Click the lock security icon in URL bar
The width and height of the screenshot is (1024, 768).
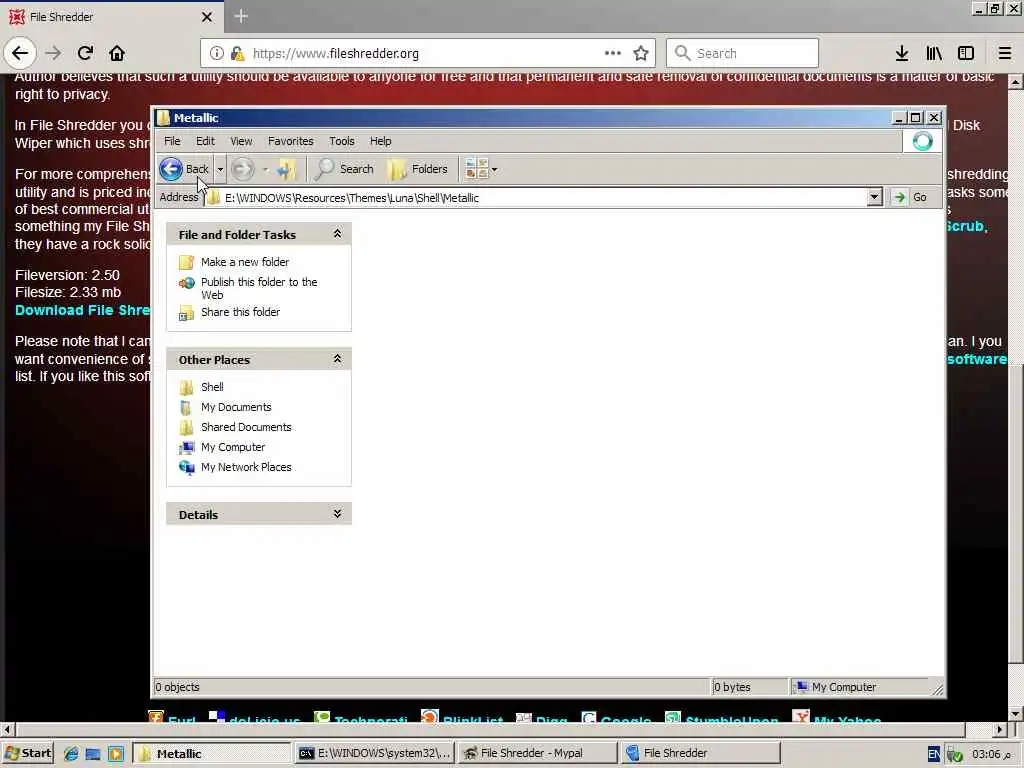238,53
